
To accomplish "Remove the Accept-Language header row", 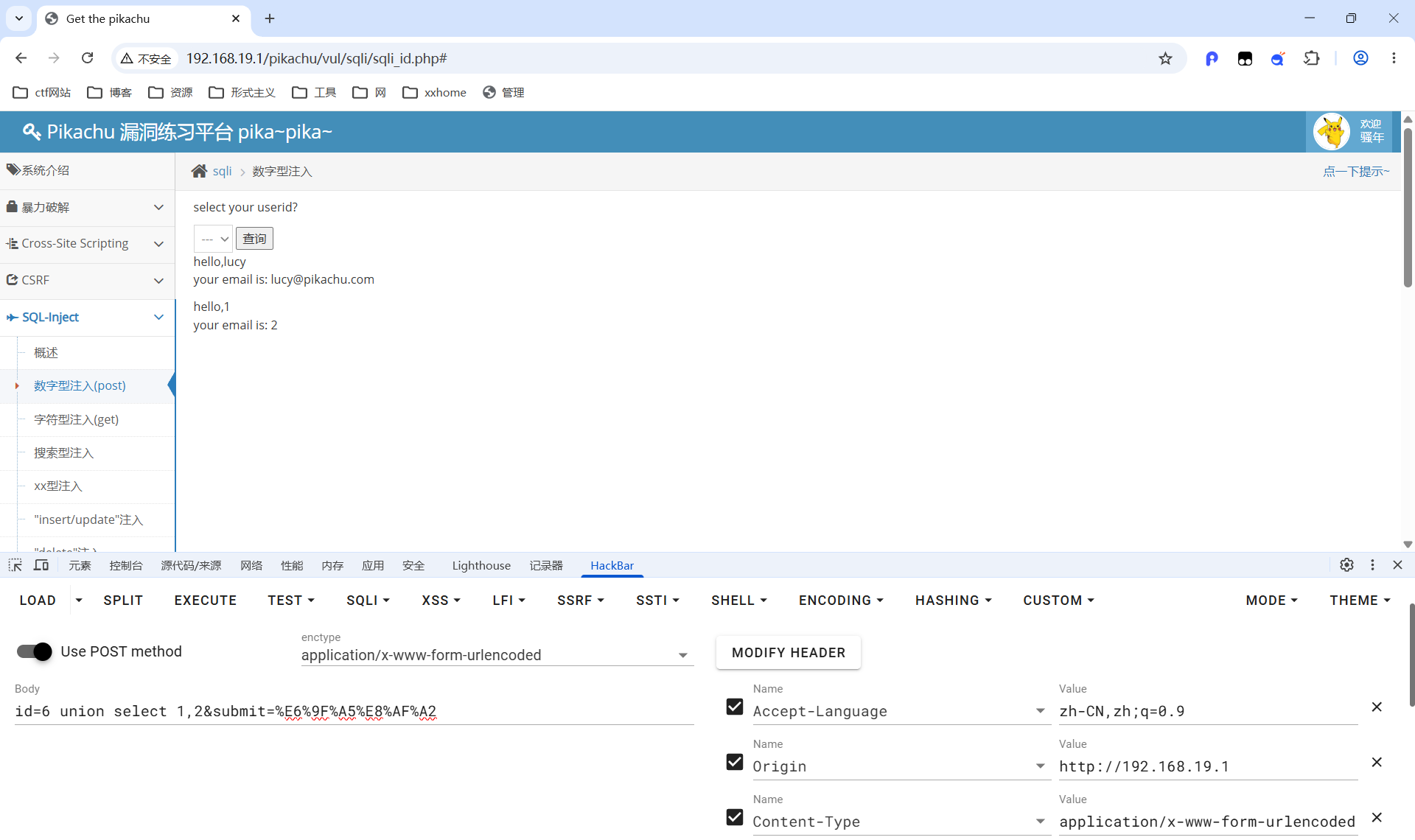I will click(x=1376, y=707).
